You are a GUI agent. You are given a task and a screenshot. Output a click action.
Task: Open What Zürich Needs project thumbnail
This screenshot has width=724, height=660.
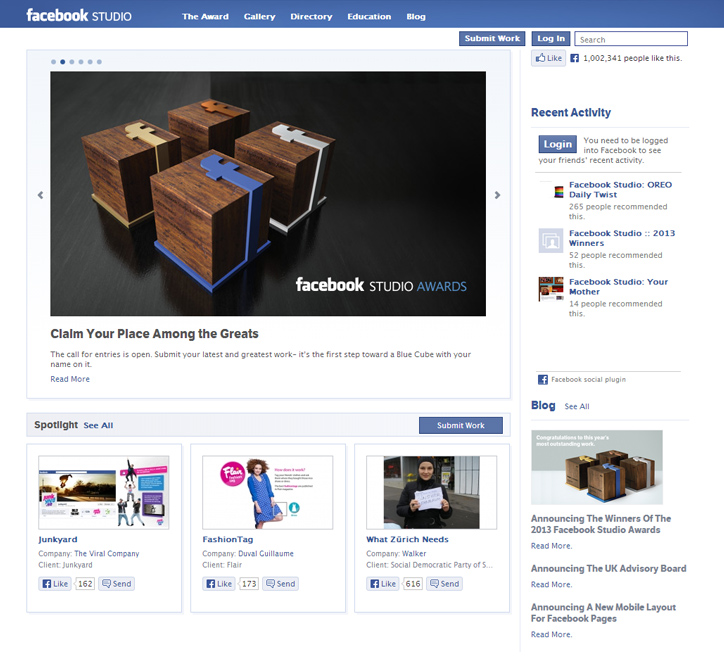(x=432, y=492)
